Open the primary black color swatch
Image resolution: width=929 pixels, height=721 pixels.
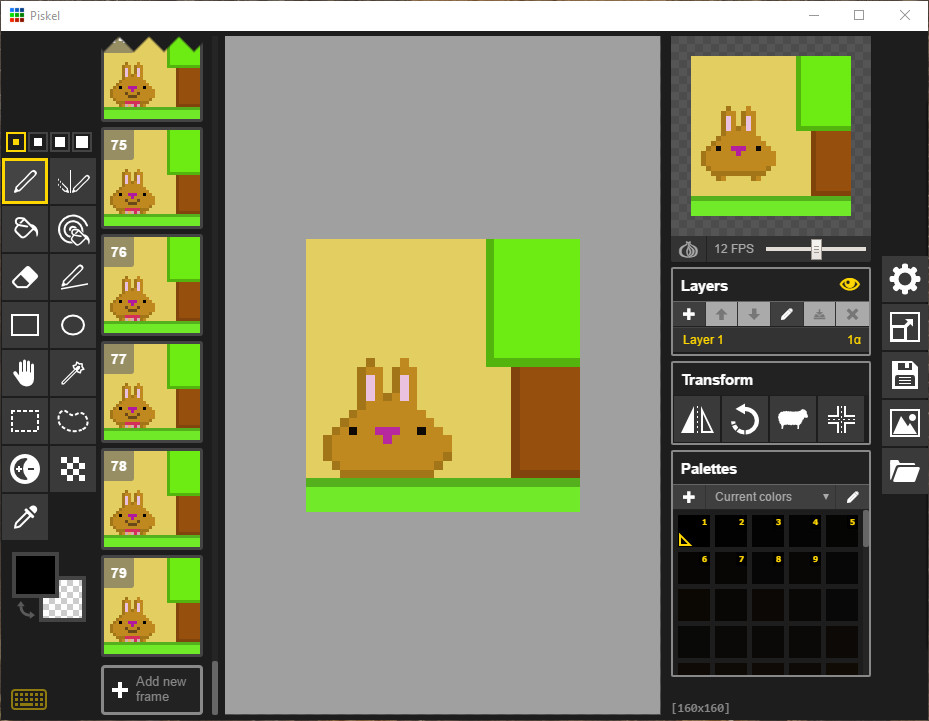click(36, 574)
